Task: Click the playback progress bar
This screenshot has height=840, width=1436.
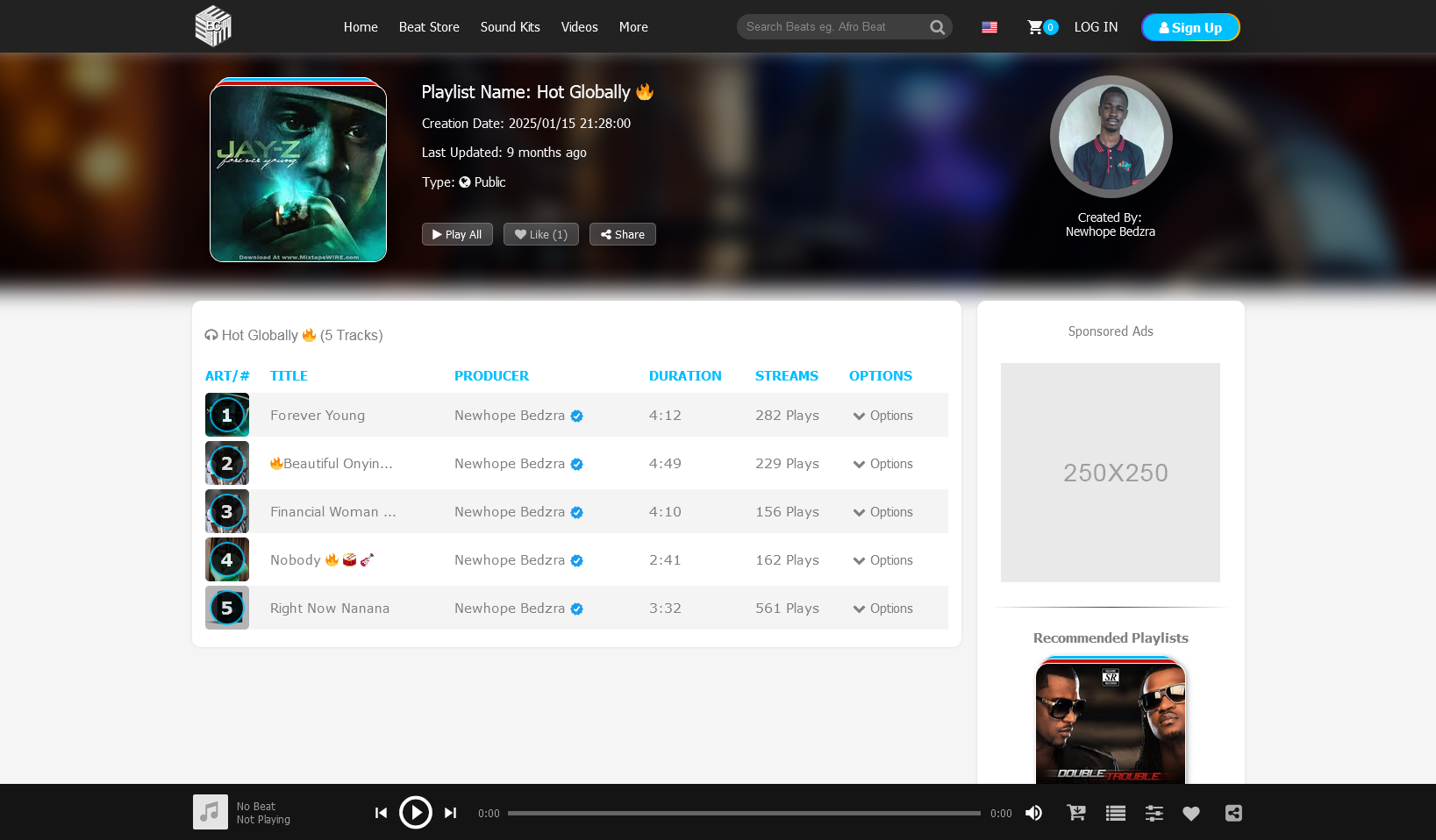Action: (743, 813)
